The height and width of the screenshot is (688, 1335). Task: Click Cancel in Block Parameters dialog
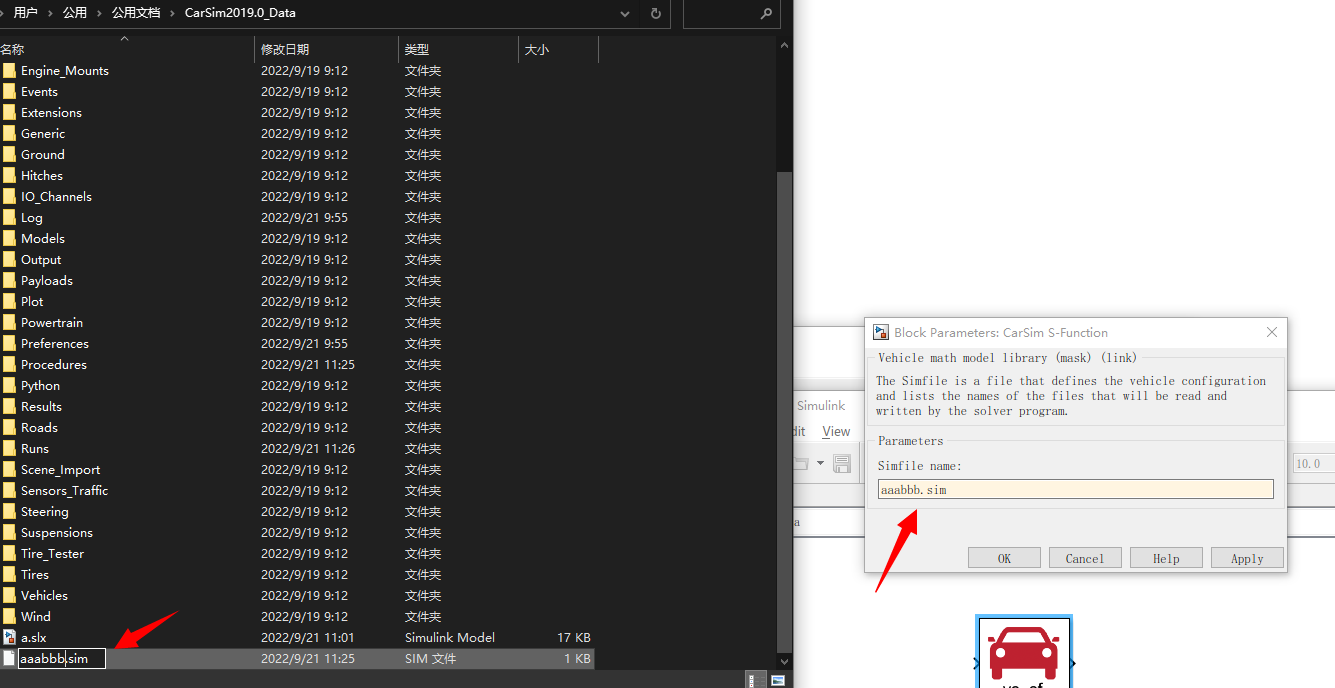point(1085,558)
